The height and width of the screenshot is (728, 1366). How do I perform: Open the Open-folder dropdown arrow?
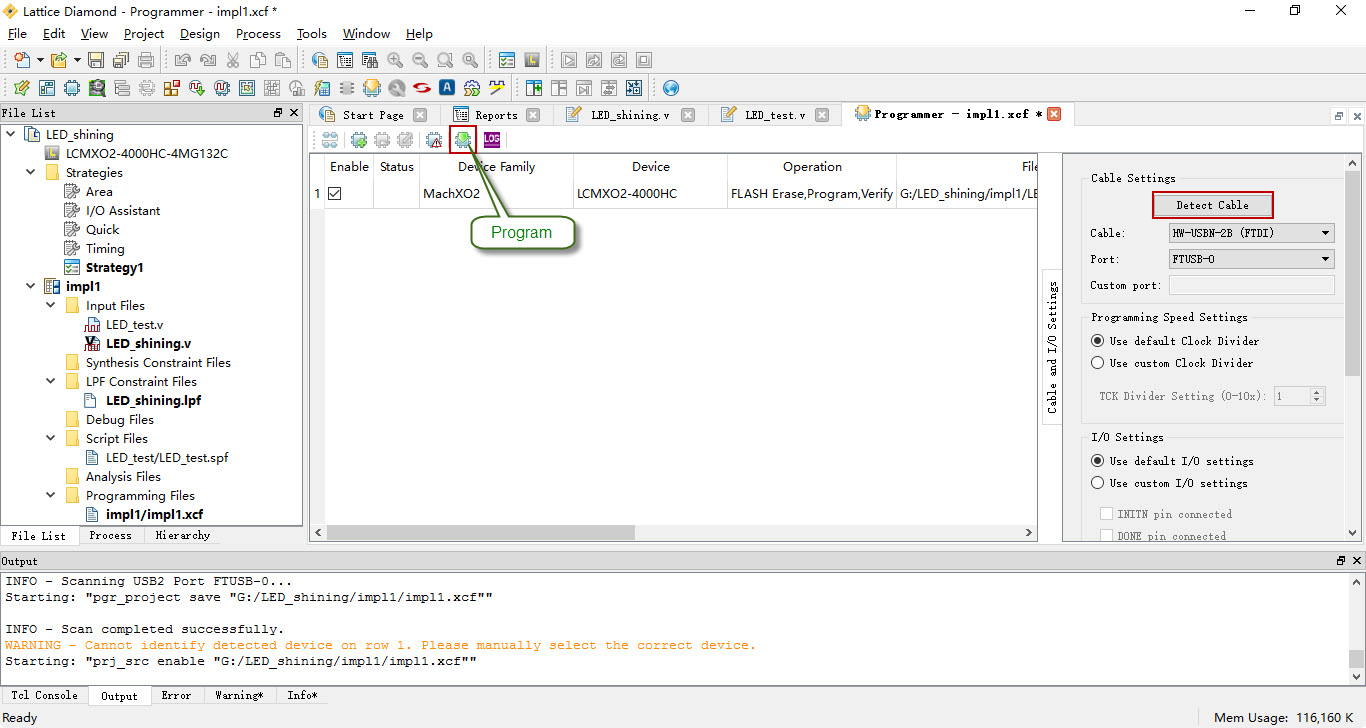click(77, 60)
